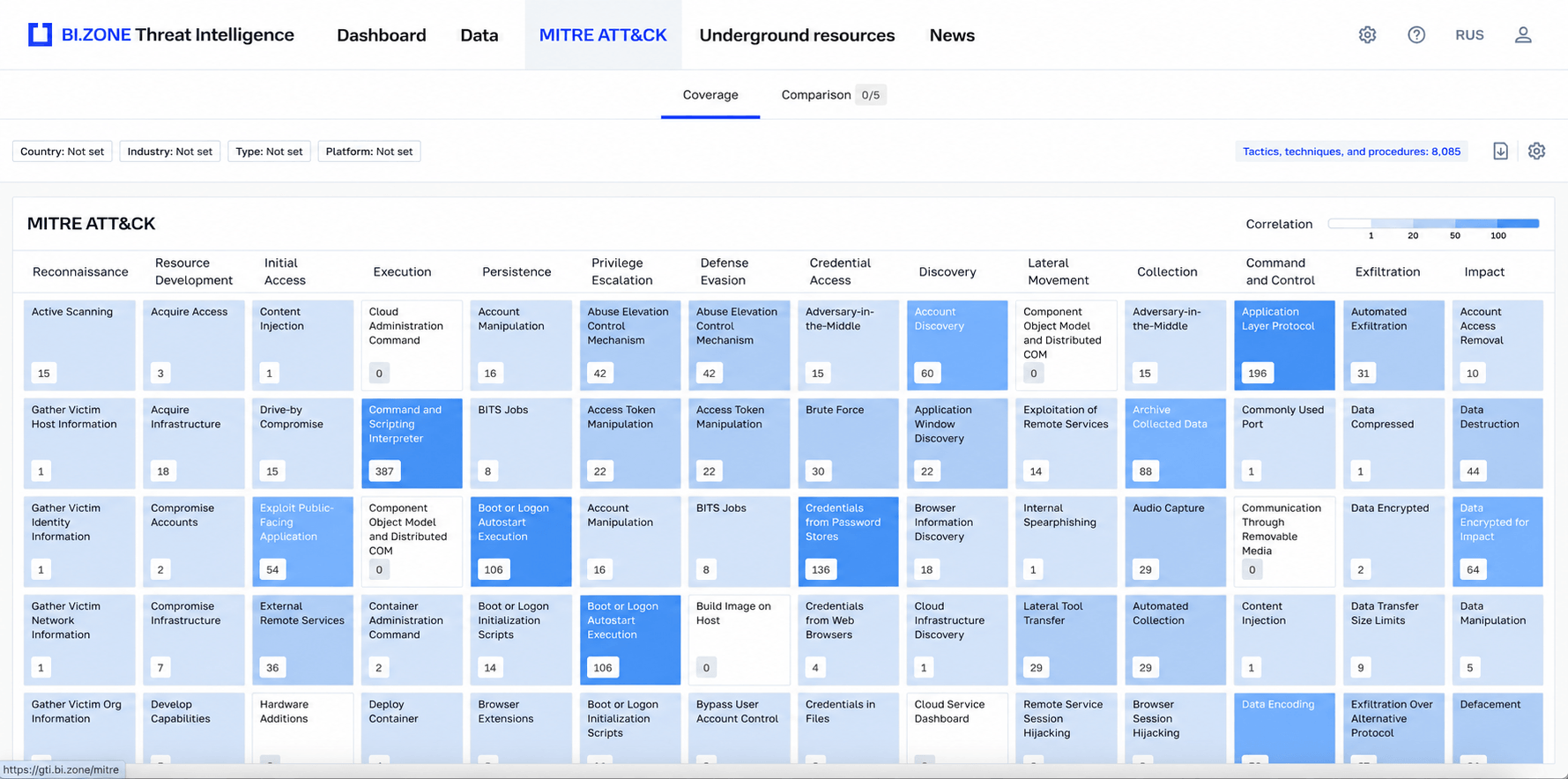Click Tactics, techniques, and procedures: 8,085 link
The width and height of the screenshot is (1568, 779).
pyautogui.click(x=1351, y=152)
